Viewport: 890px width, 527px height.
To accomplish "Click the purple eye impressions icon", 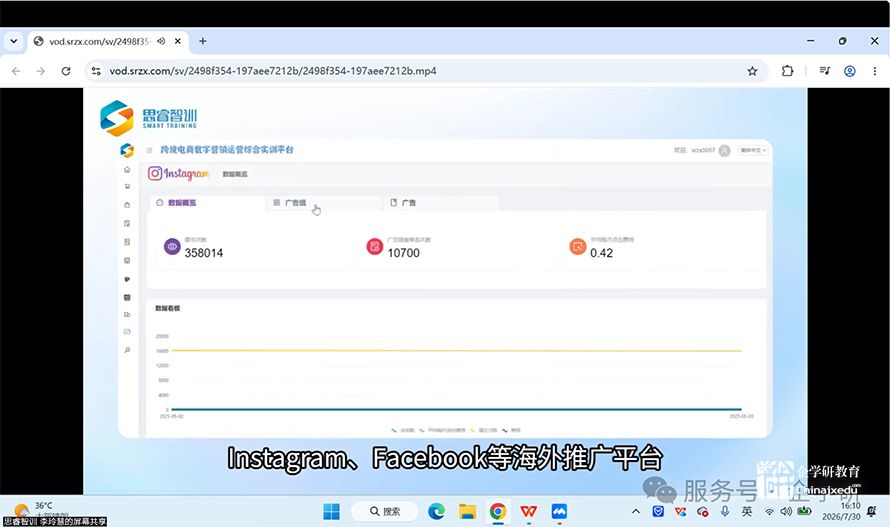I will pyautogui.click(x=172, y=247).
